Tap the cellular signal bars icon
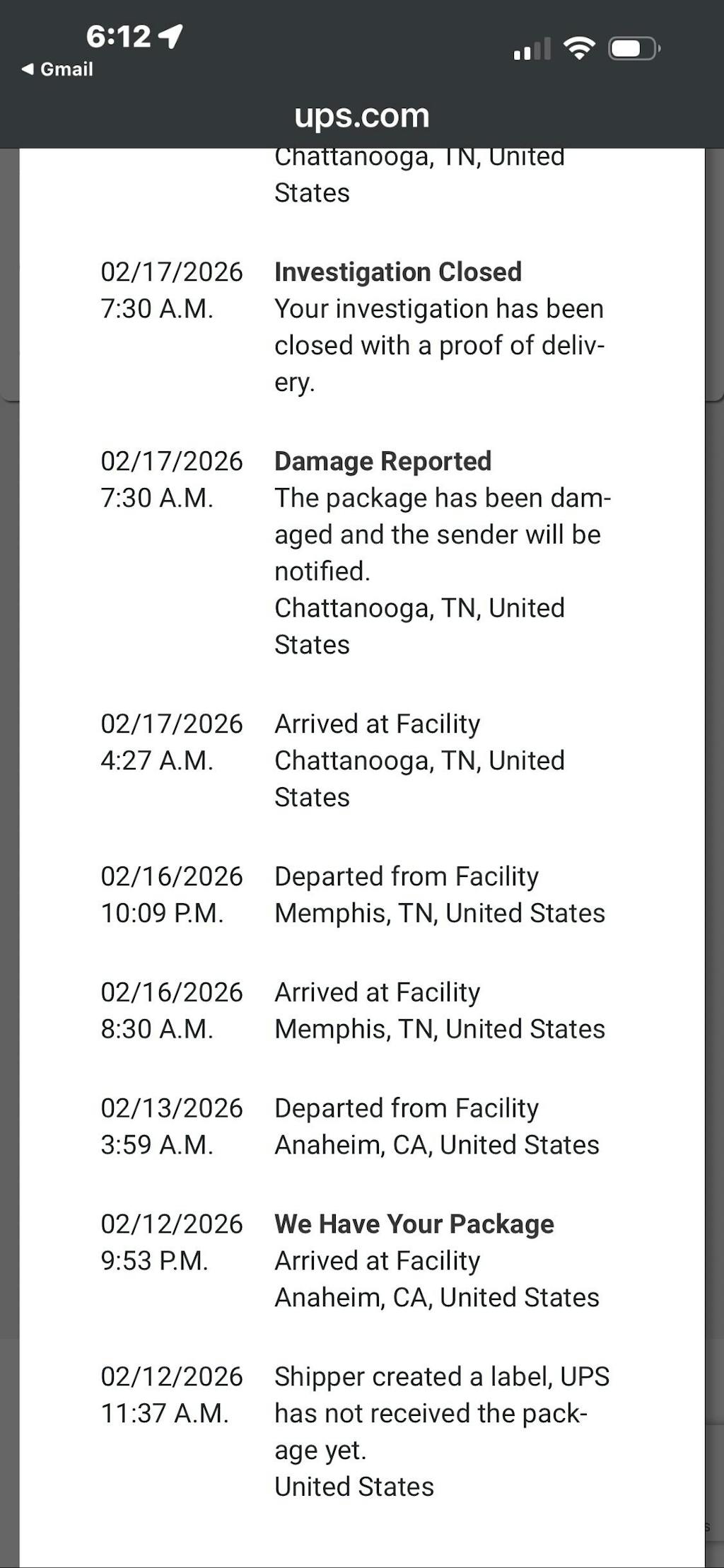The image size is (724, 1568). point(532,49)
